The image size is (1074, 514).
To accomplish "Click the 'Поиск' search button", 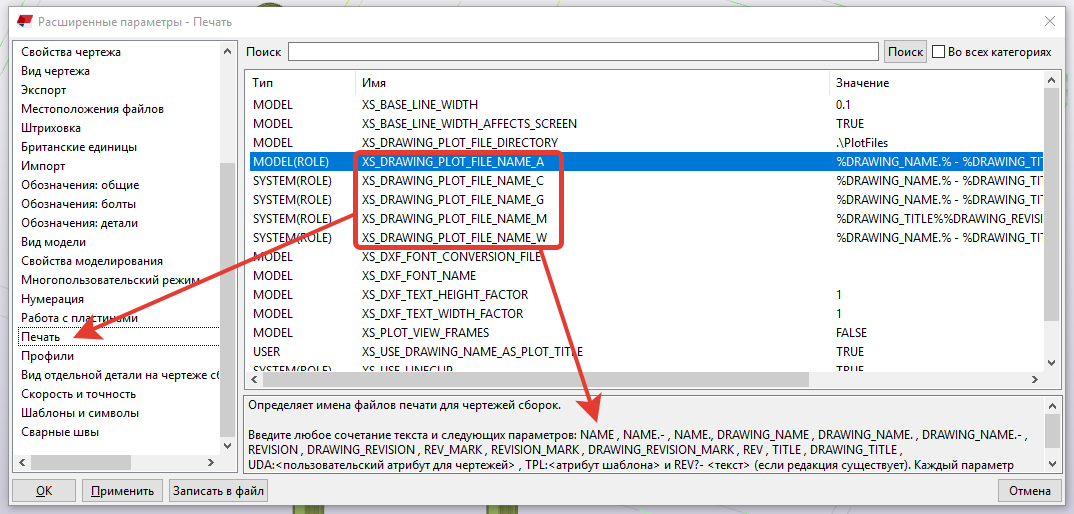I will tap(904, 52).
